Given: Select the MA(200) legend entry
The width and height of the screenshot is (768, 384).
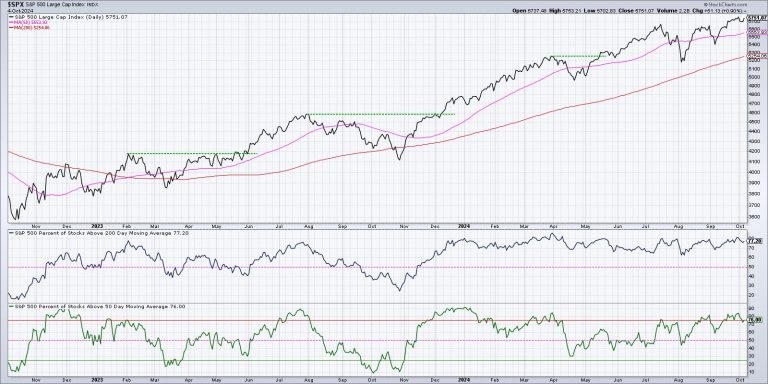Looking at the screenshot, I should click(x=29, y=27).
